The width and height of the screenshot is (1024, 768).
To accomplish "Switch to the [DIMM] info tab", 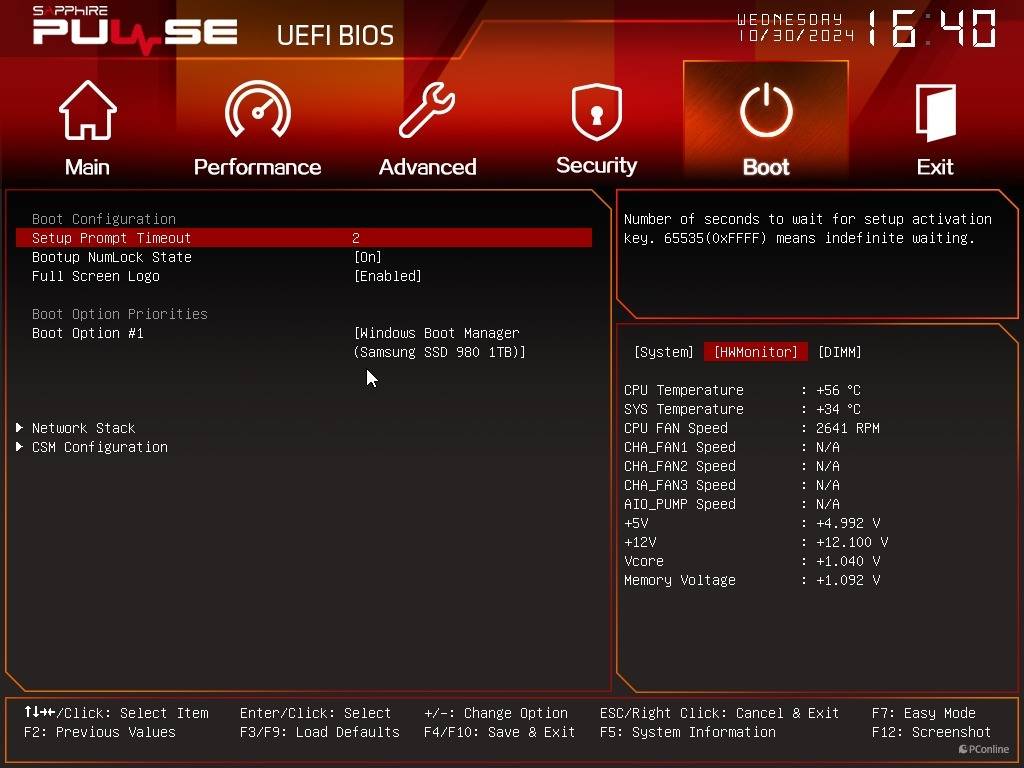I will (839, 352).
